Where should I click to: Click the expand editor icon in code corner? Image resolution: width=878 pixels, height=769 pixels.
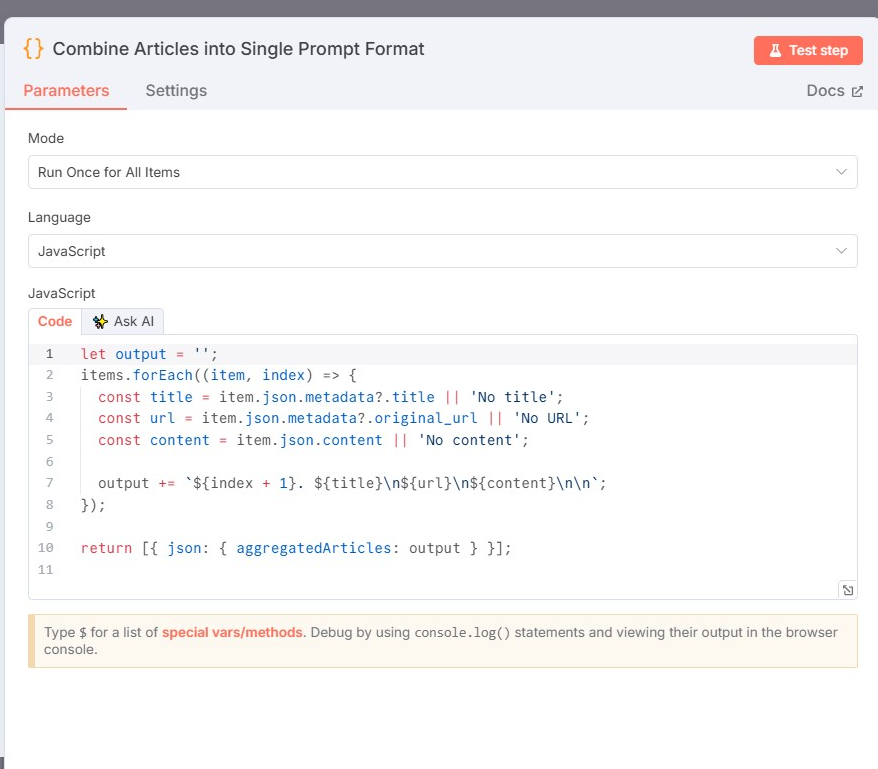click(x=848, y=590)
